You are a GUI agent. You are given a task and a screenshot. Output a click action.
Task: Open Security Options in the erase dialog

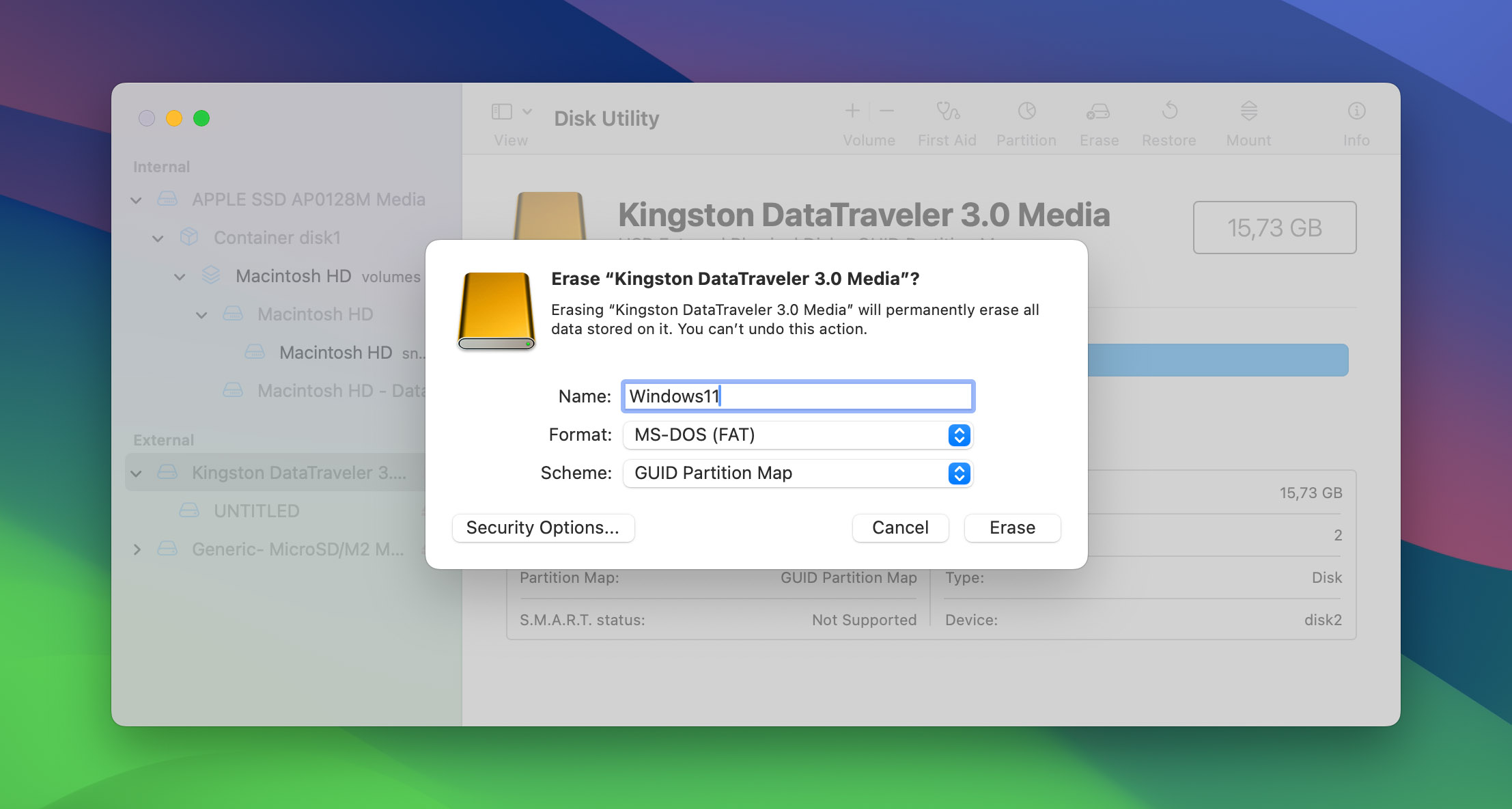click(543, 527)
